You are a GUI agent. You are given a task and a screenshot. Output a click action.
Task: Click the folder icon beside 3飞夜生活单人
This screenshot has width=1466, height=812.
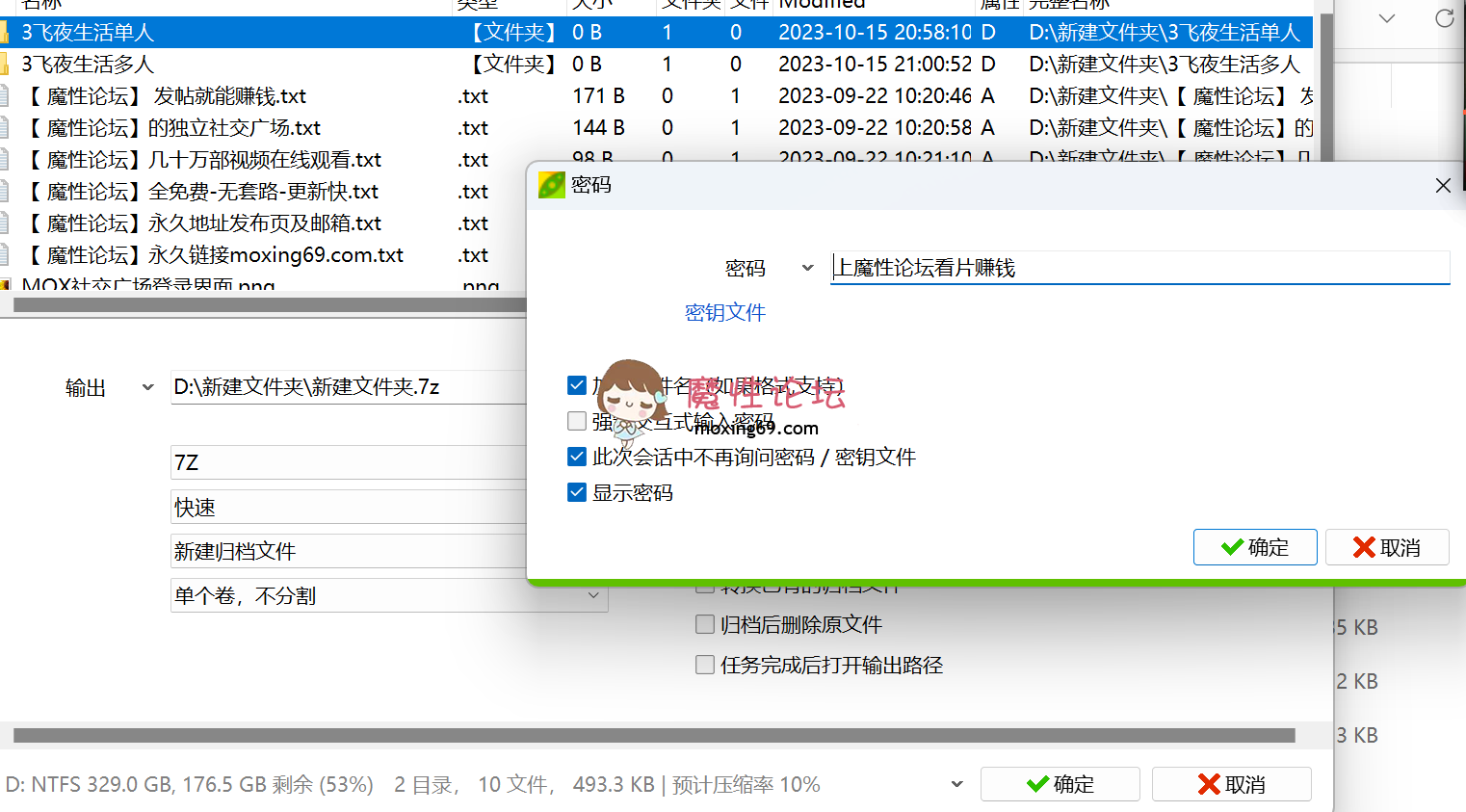coord(7,32)
